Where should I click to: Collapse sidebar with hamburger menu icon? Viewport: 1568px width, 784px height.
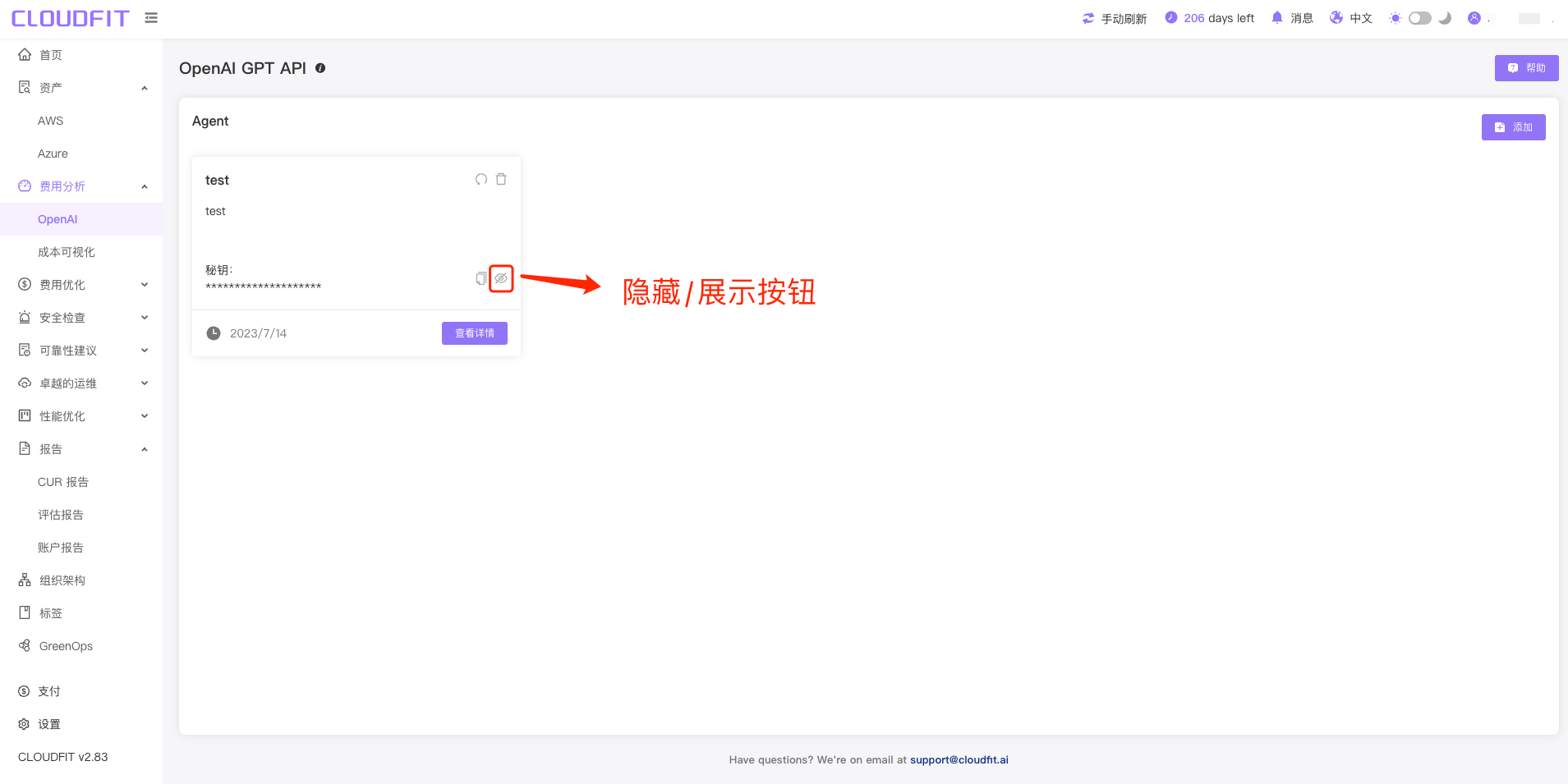151,18
